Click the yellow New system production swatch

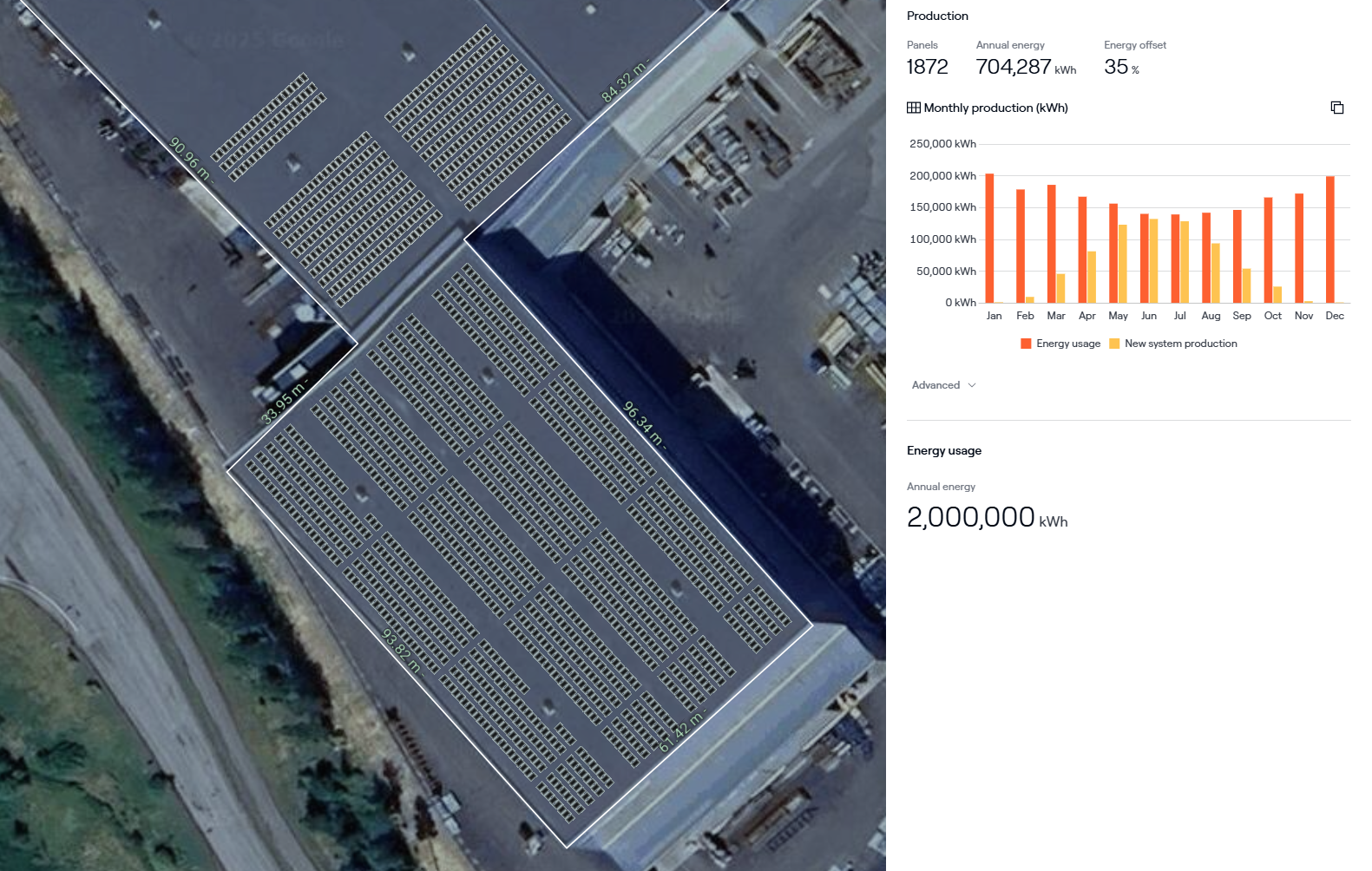tap(1114, 344)
